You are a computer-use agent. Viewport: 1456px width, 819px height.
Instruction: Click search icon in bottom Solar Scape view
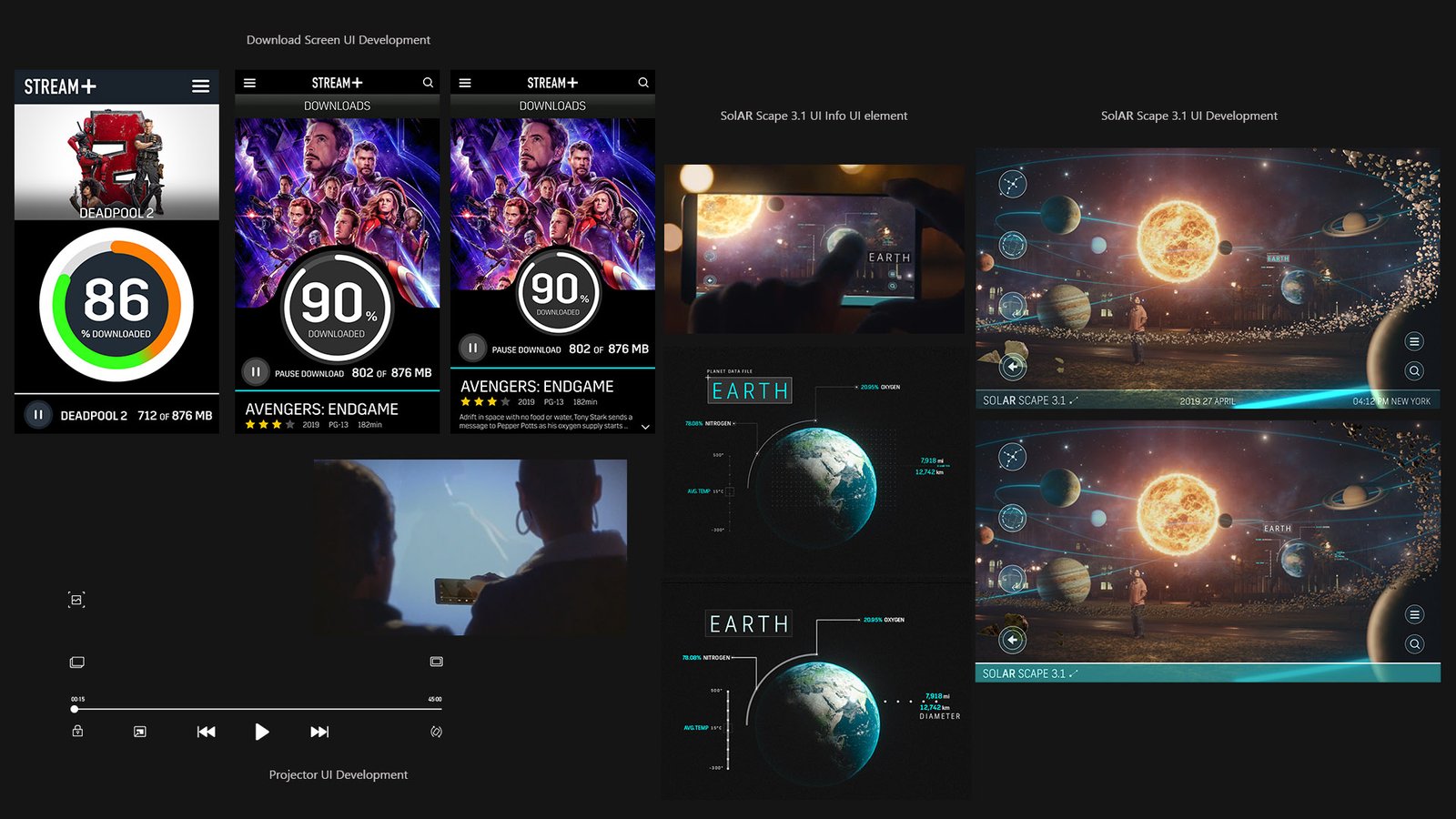1414,644
